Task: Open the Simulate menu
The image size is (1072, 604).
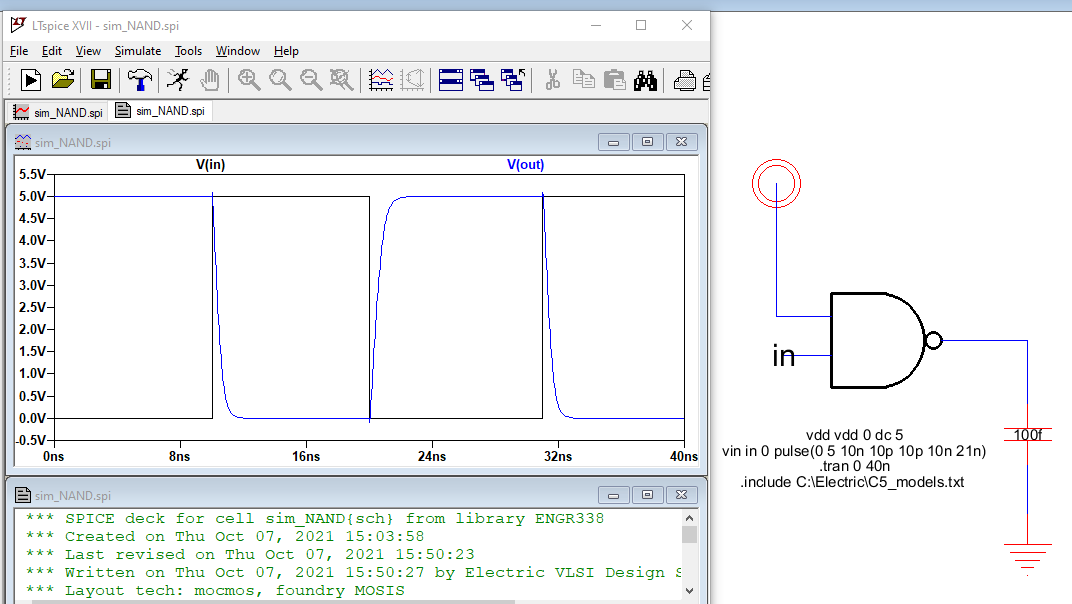Action: [x=137, y=51]
